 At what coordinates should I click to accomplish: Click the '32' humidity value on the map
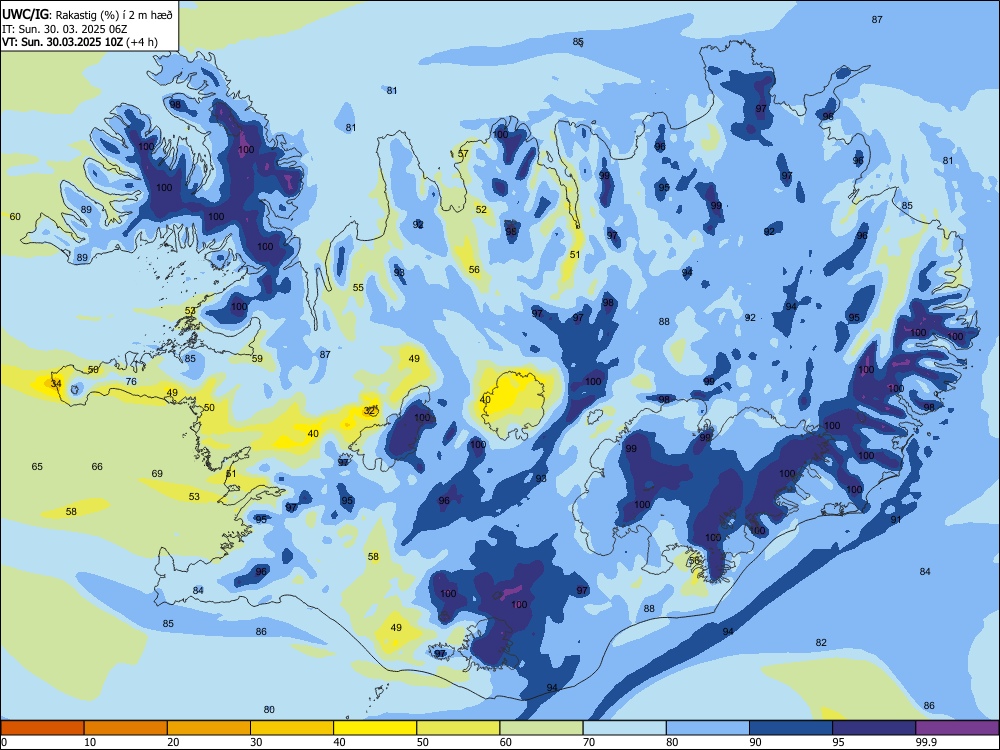pos(369,411)
